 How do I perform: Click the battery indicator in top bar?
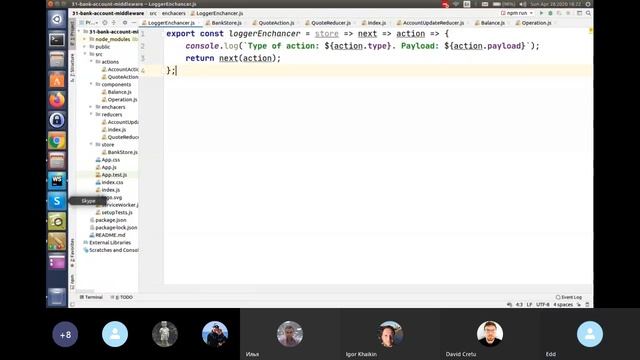[x=504, y=4]
